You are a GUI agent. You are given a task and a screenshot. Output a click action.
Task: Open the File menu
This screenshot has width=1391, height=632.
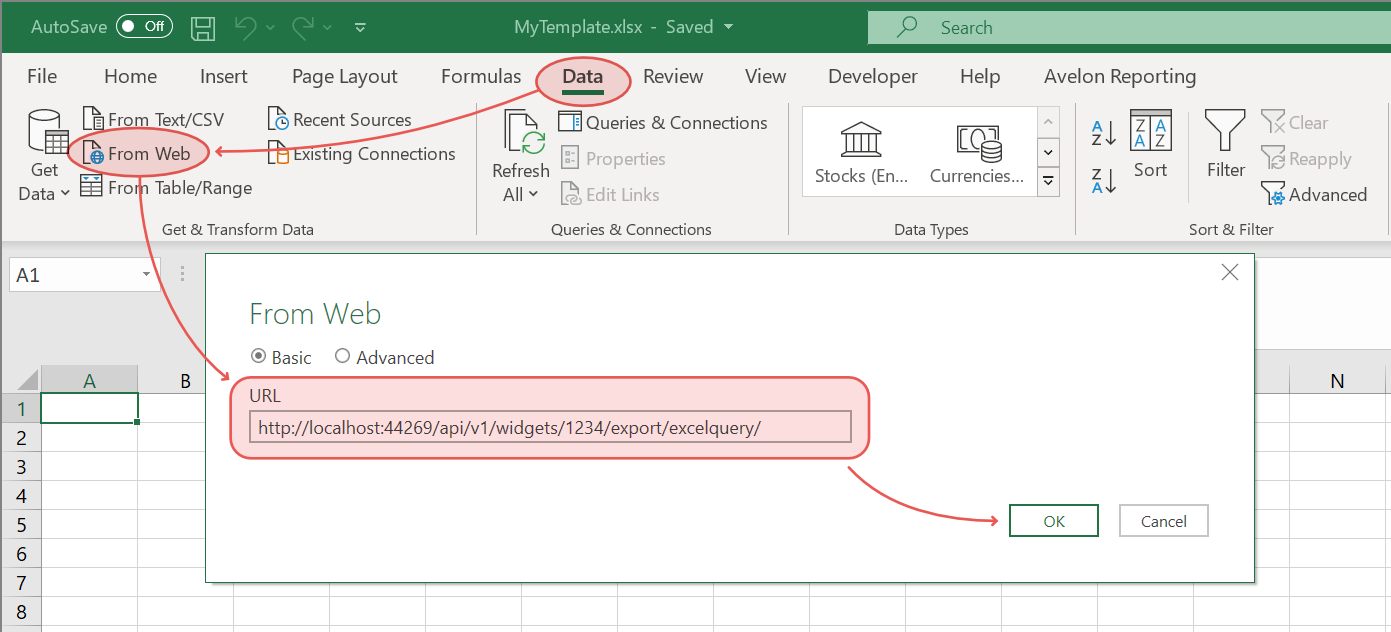42,76
